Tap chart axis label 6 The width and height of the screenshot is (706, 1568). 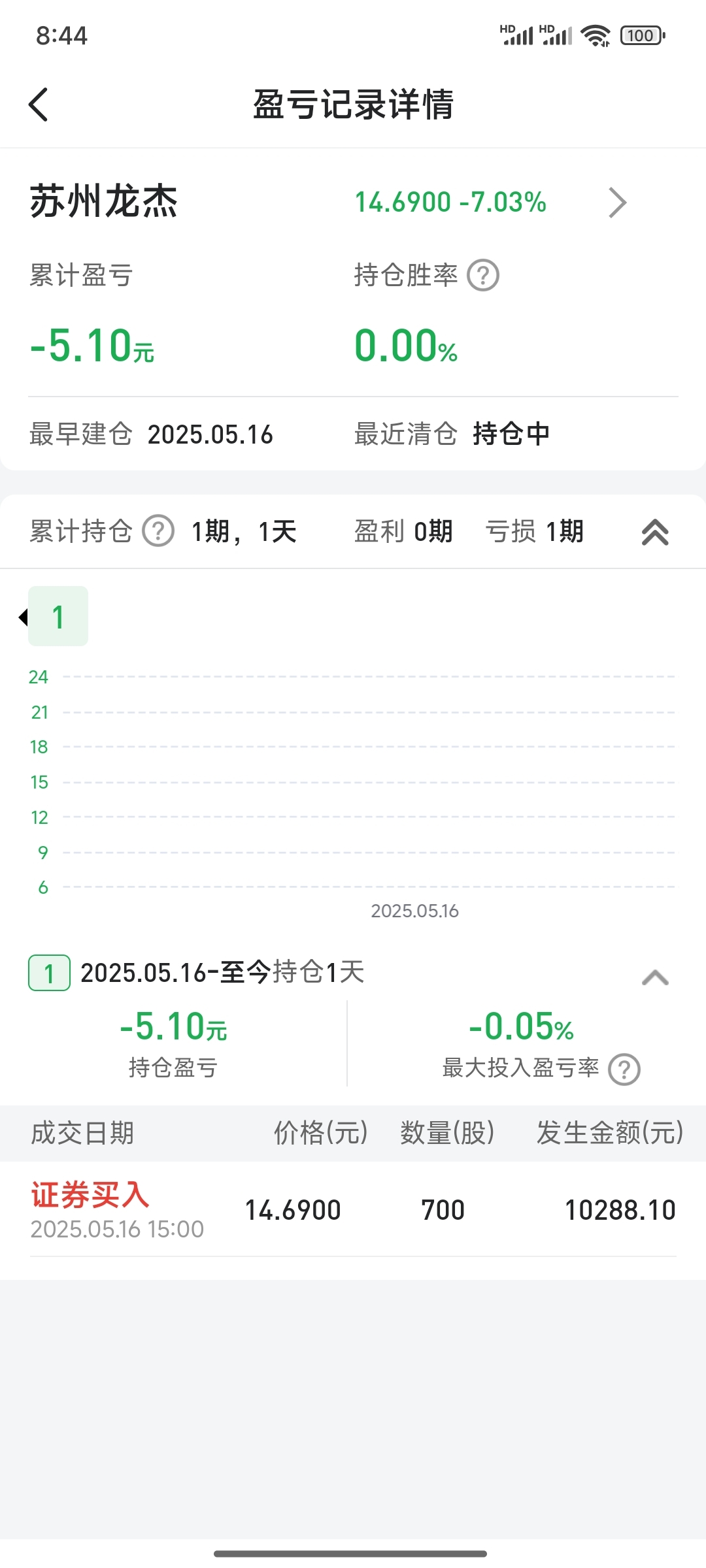(43, 887)
